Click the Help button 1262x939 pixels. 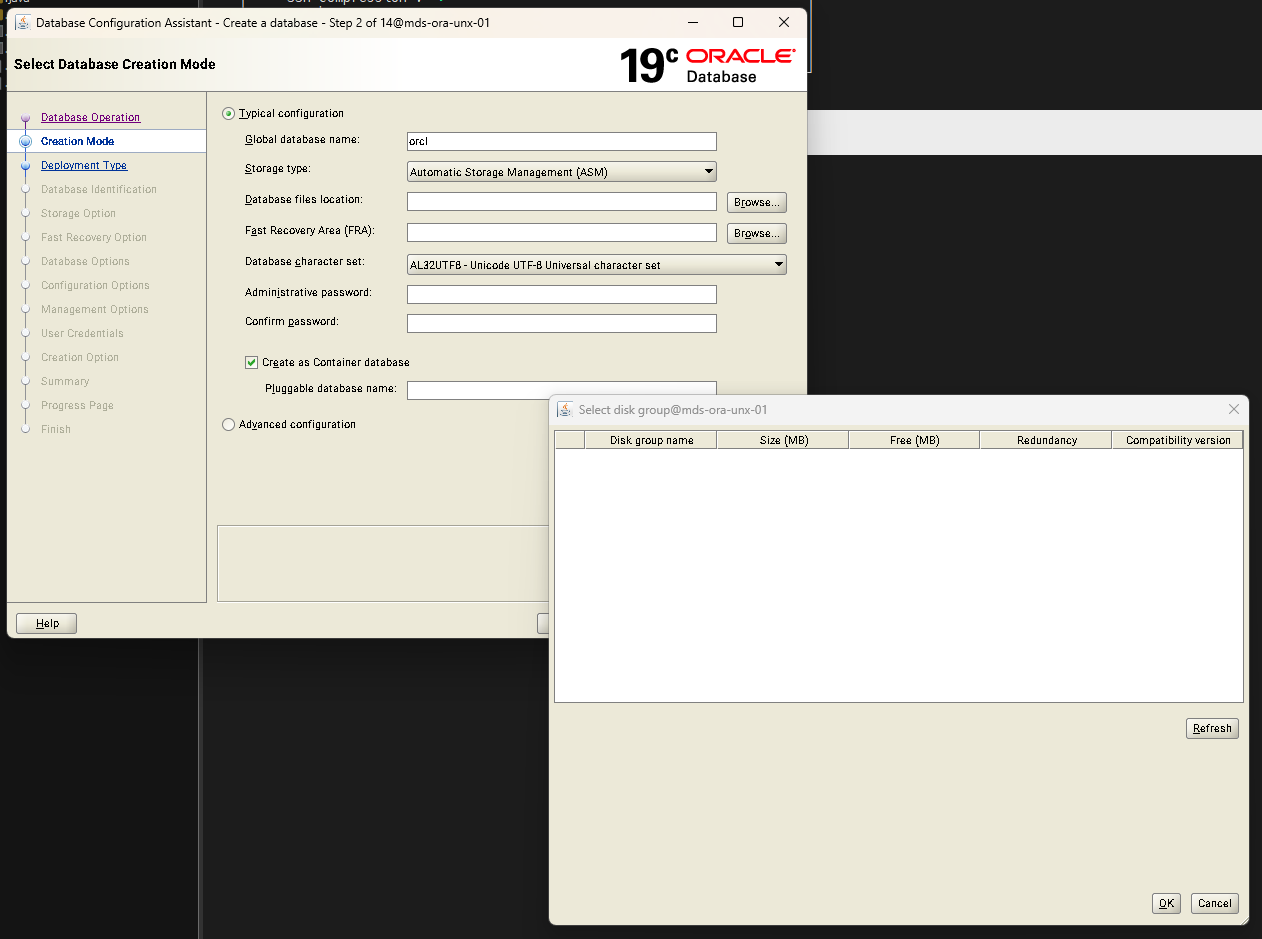[47, 623]
